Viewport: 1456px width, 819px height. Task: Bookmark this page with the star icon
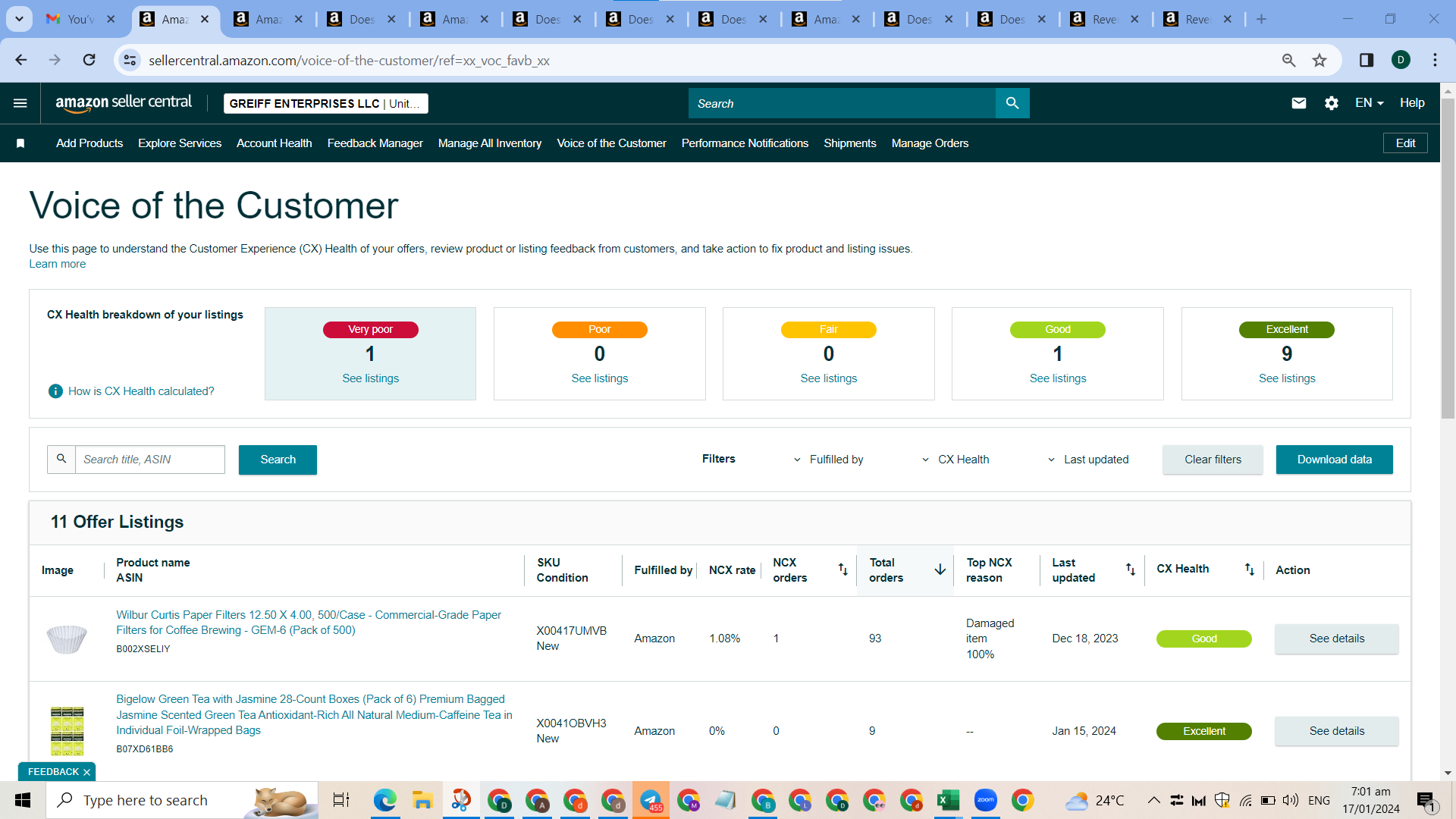(x=1319, y=60)
